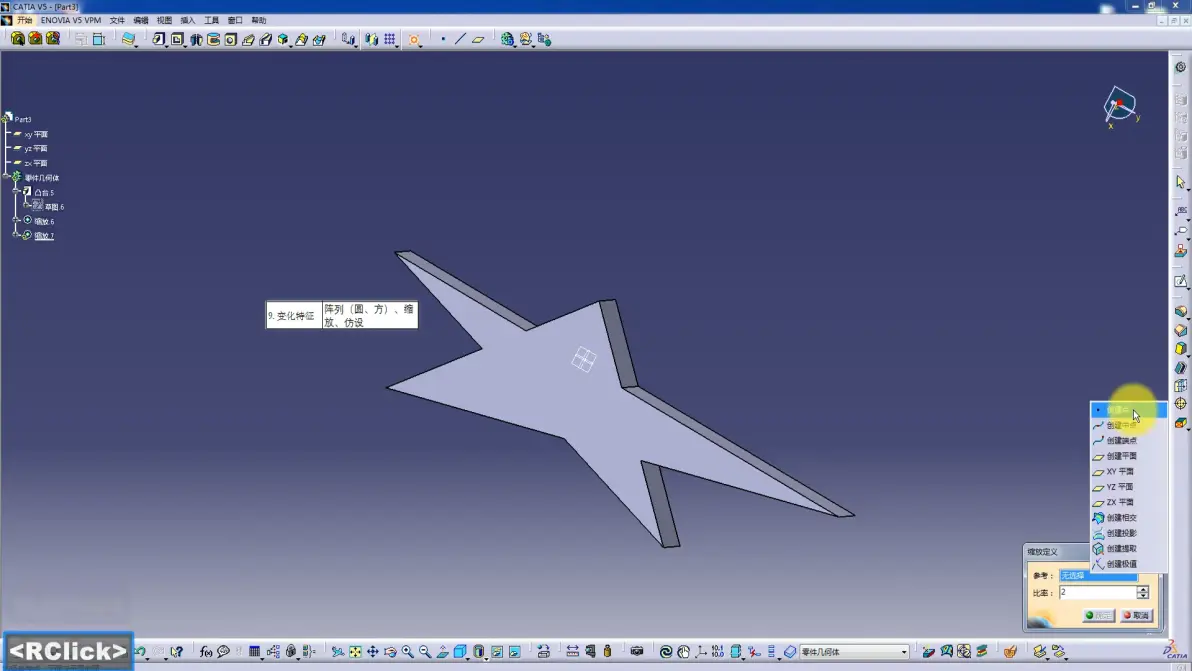Expand the 零件几何体 node in the tree
The image size is (1192, 671).
7,177
